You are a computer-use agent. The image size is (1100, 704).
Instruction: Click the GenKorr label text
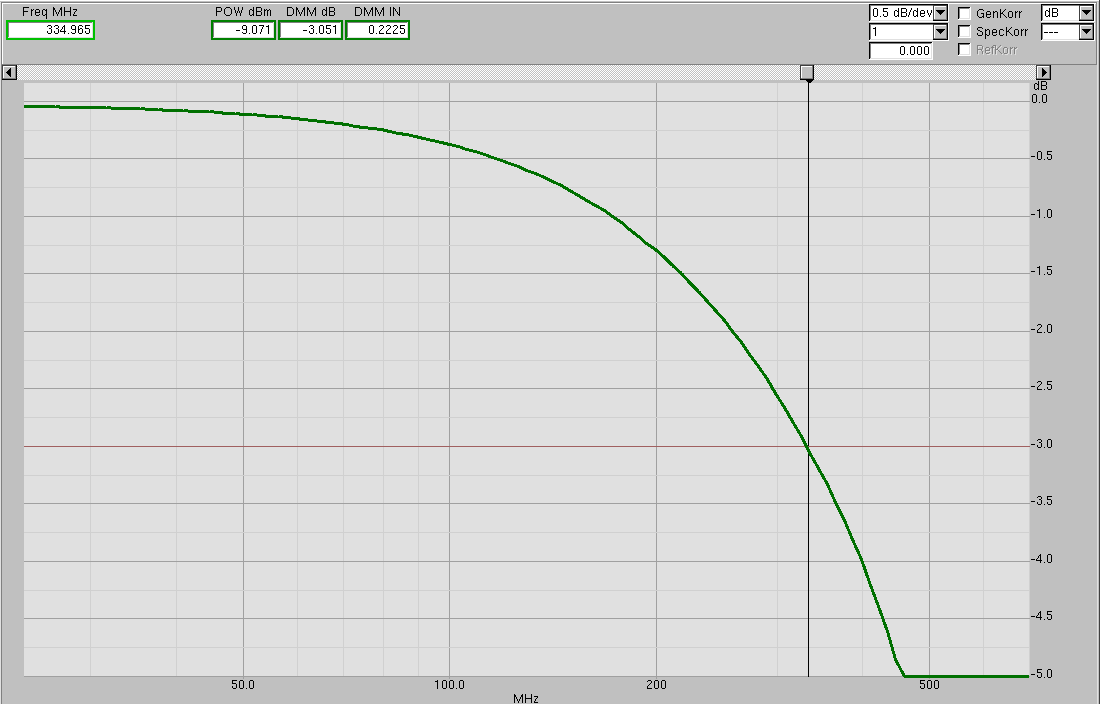pyautogui.click(x=999, y=13)
